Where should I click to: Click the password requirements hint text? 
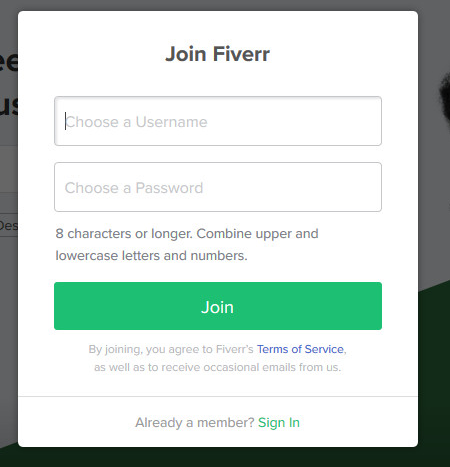[x=187, y=245]
